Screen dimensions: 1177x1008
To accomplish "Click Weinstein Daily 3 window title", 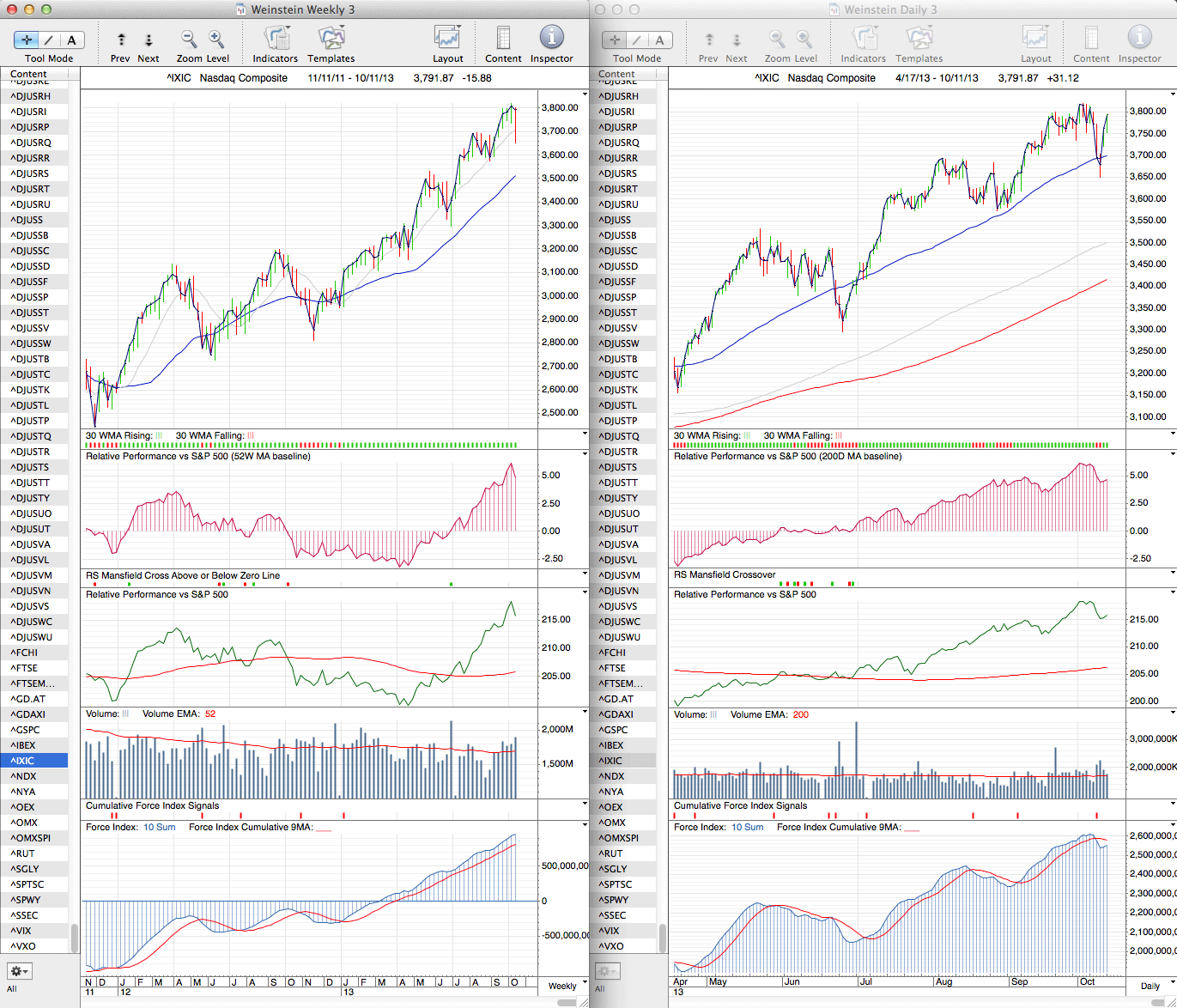I will tap(890, 9).
